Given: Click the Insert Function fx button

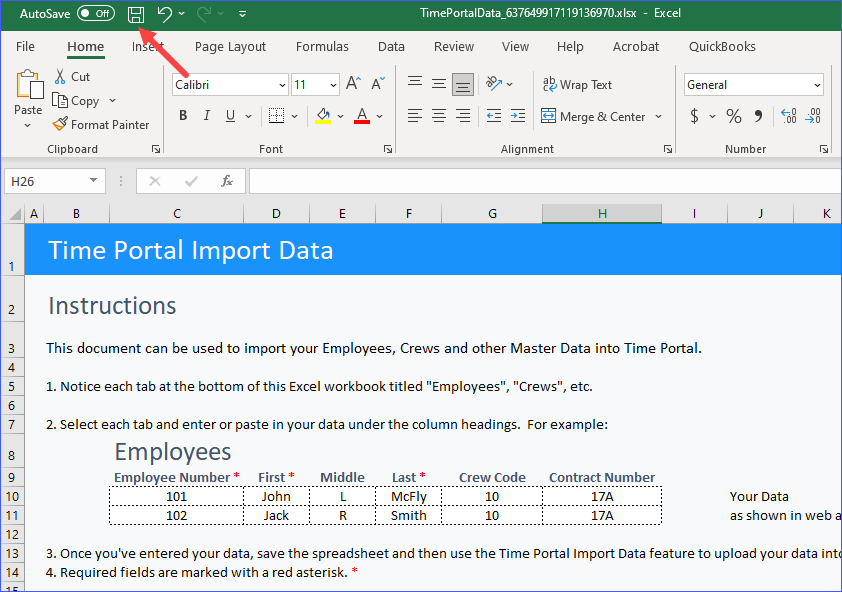Looking at the screenshot, I should pyautogui.click(x=227, y=181).
